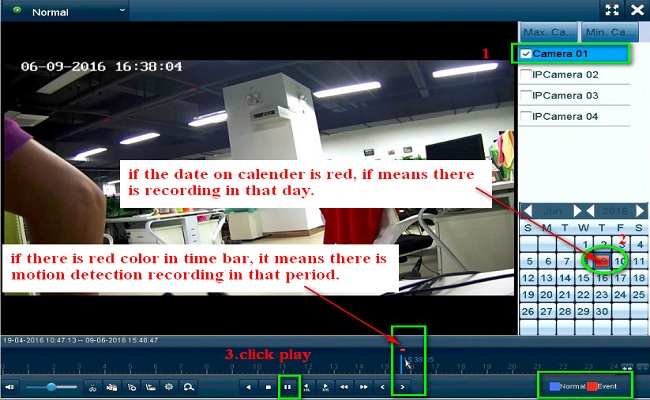Open the digital zoom magnifier tool
The image size is (650, 400).
(188, 386)
